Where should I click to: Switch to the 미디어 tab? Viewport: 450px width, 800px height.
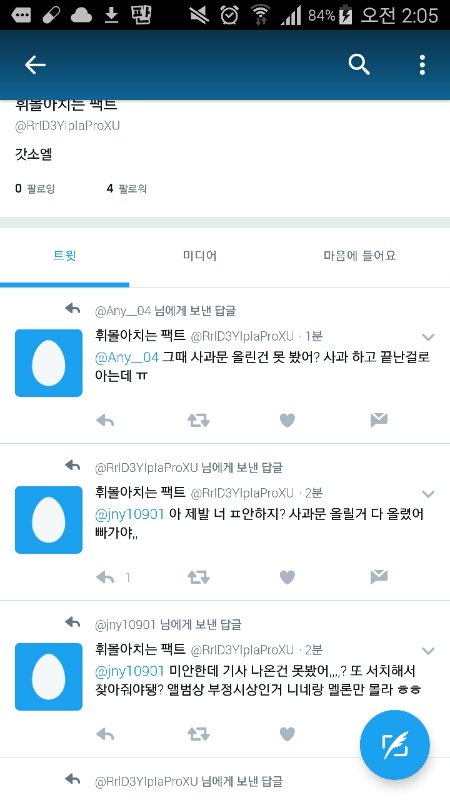[200, 255]
